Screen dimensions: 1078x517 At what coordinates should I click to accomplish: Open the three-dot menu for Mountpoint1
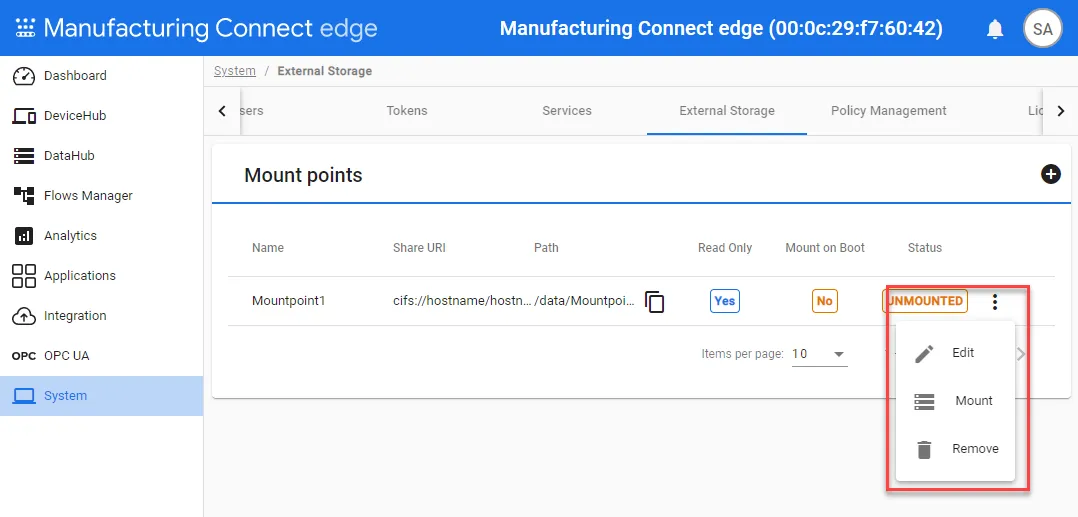pos(994,302)
